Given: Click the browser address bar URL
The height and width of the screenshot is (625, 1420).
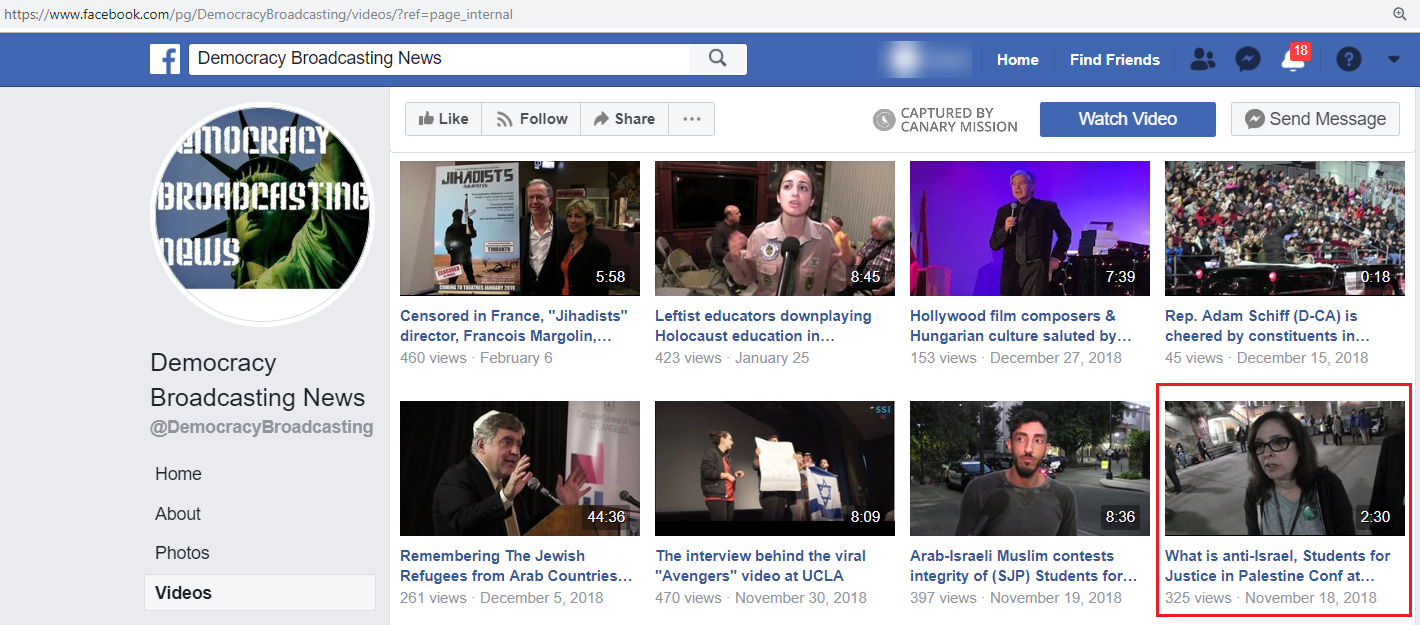Looking at the screenshot, I should coord(258,15).
